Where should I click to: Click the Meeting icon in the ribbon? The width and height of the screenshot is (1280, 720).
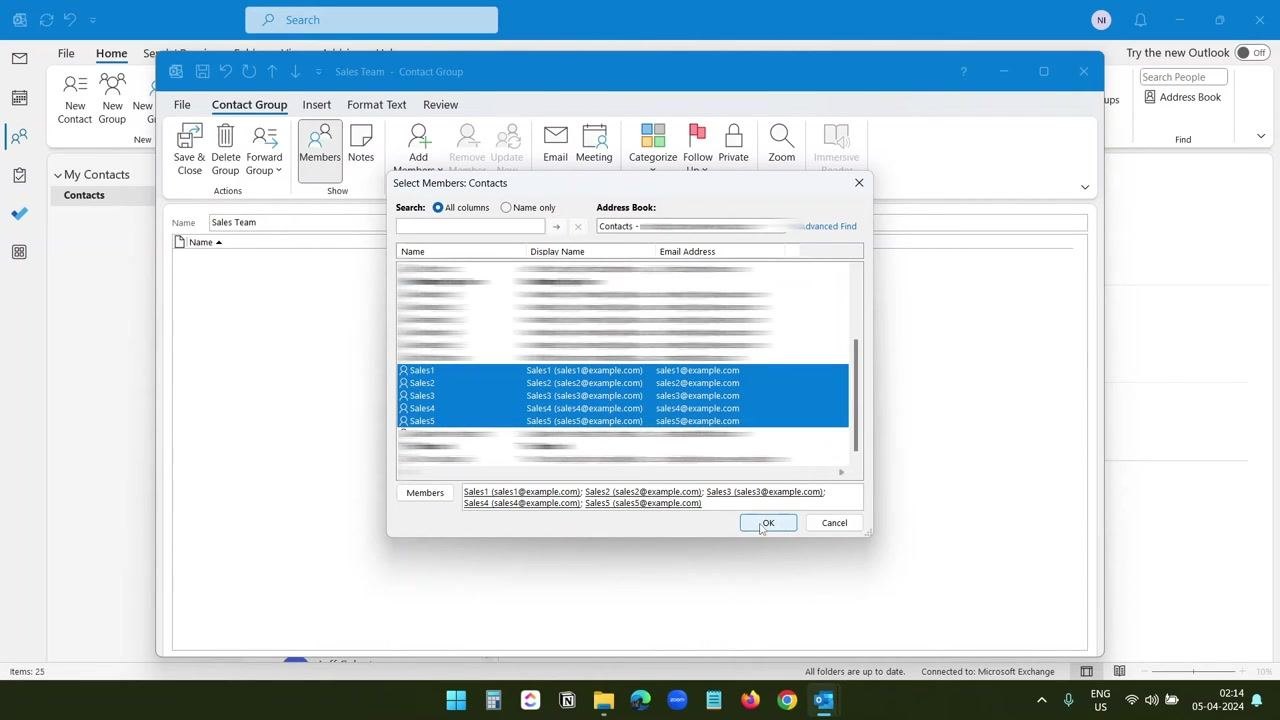[x=594, y=144]
